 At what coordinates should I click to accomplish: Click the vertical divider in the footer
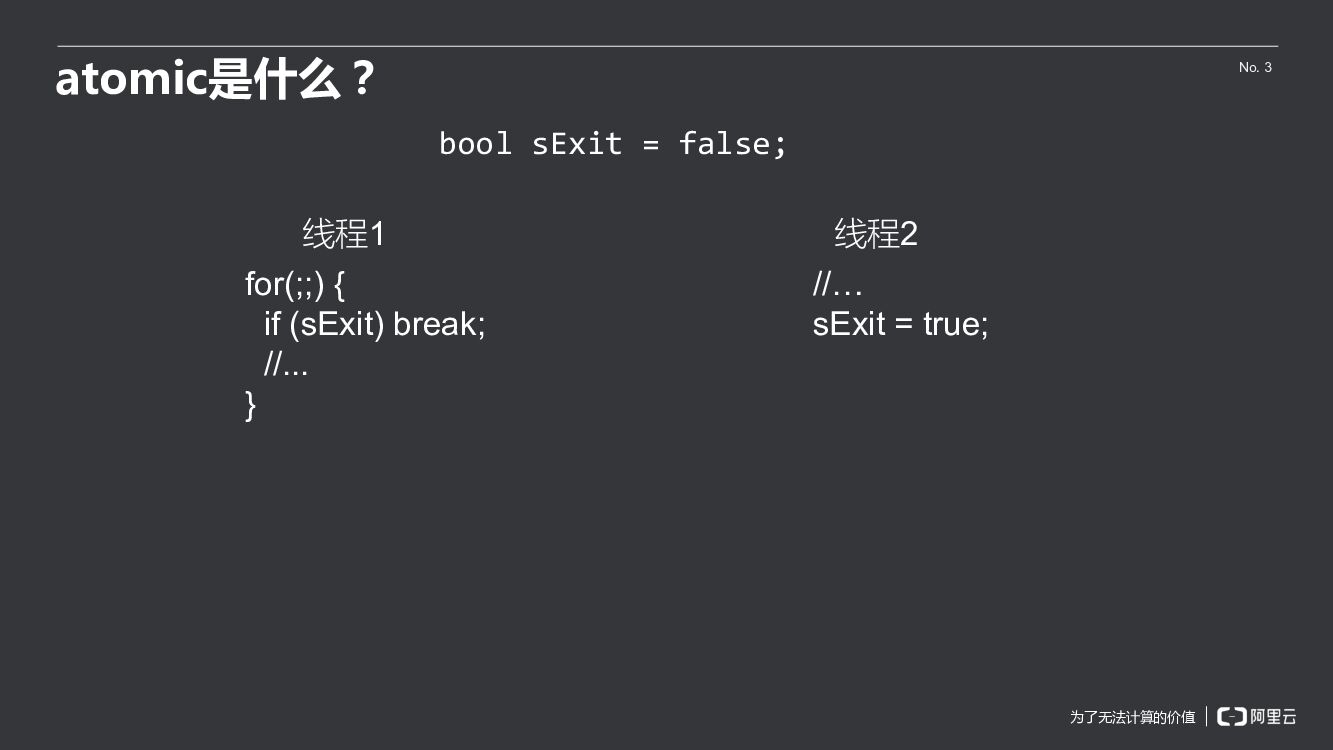point(1206,716)
